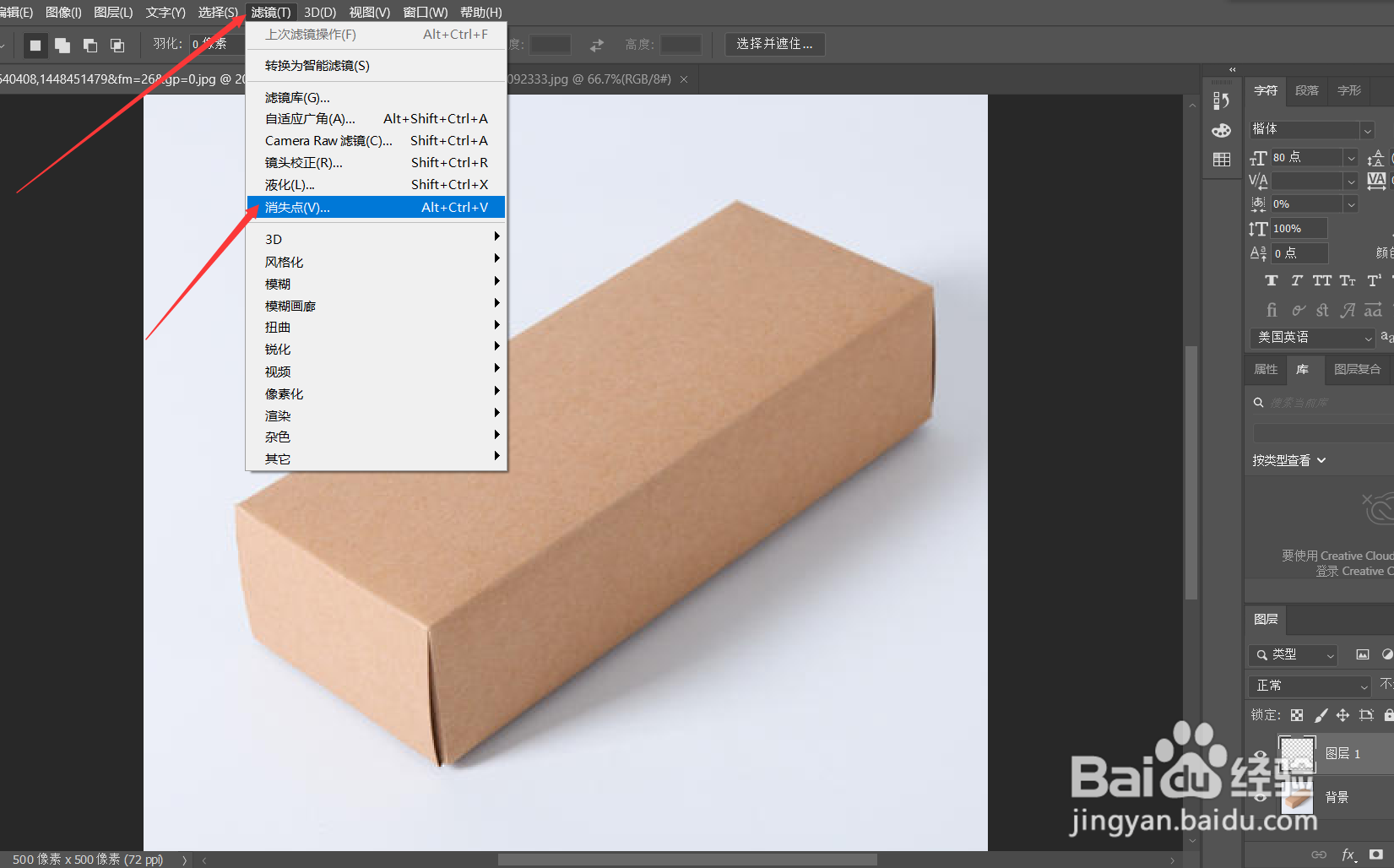Open layer filter 类型 dropdown

click(x=1294, y=655)
